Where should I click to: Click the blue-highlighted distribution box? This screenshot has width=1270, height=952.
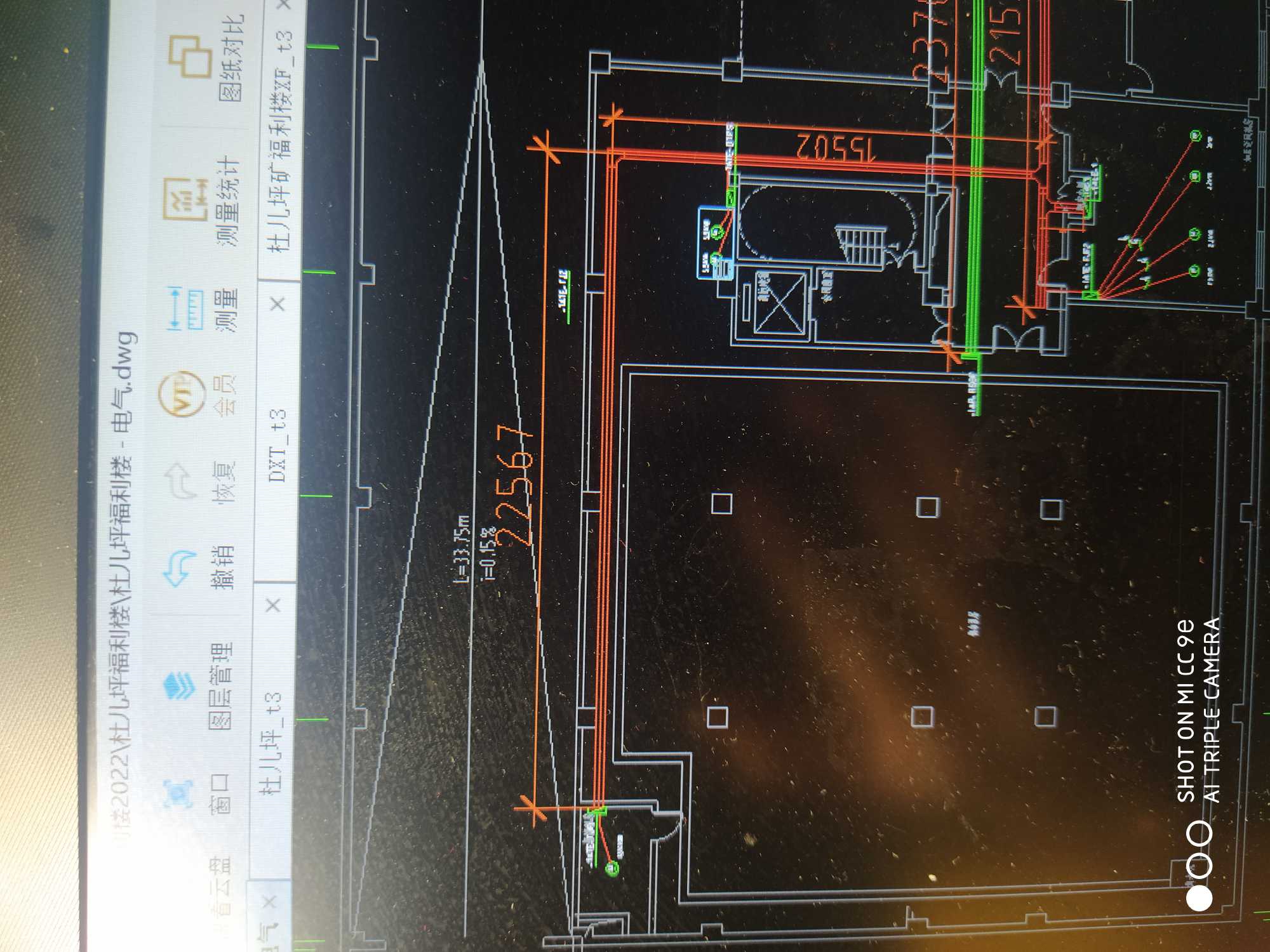click(716, 242)
